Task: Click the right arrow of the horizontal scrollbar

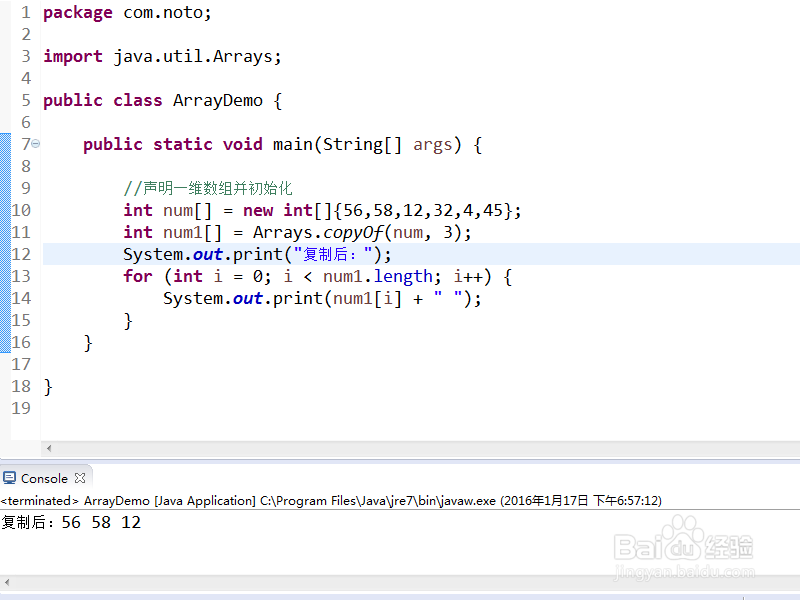Action: click(x=792, y=449)
